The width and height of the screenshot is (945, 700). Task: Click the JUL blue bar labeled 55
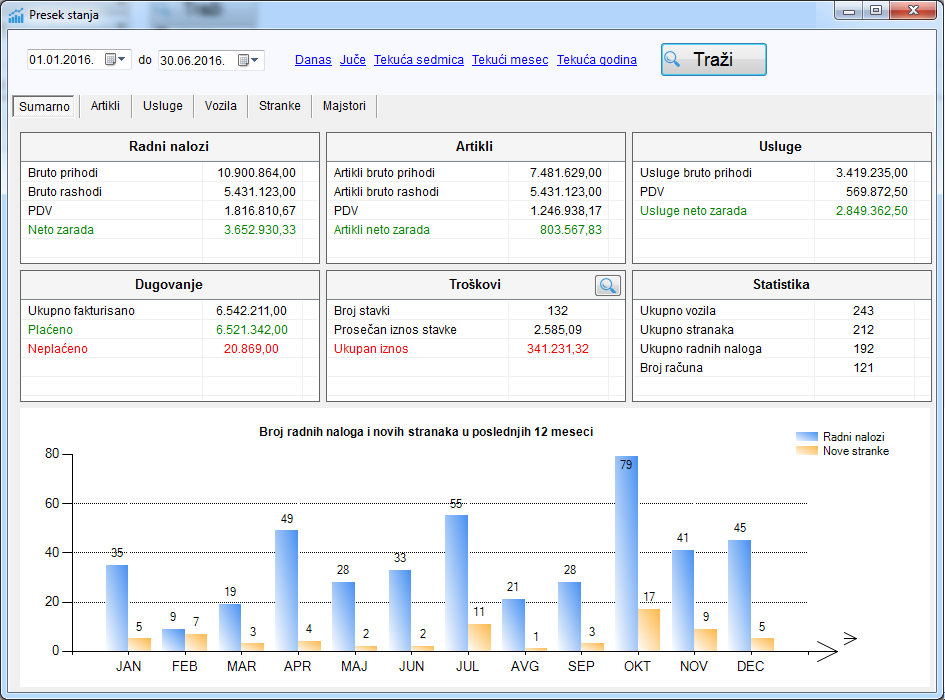click(456, 583)
